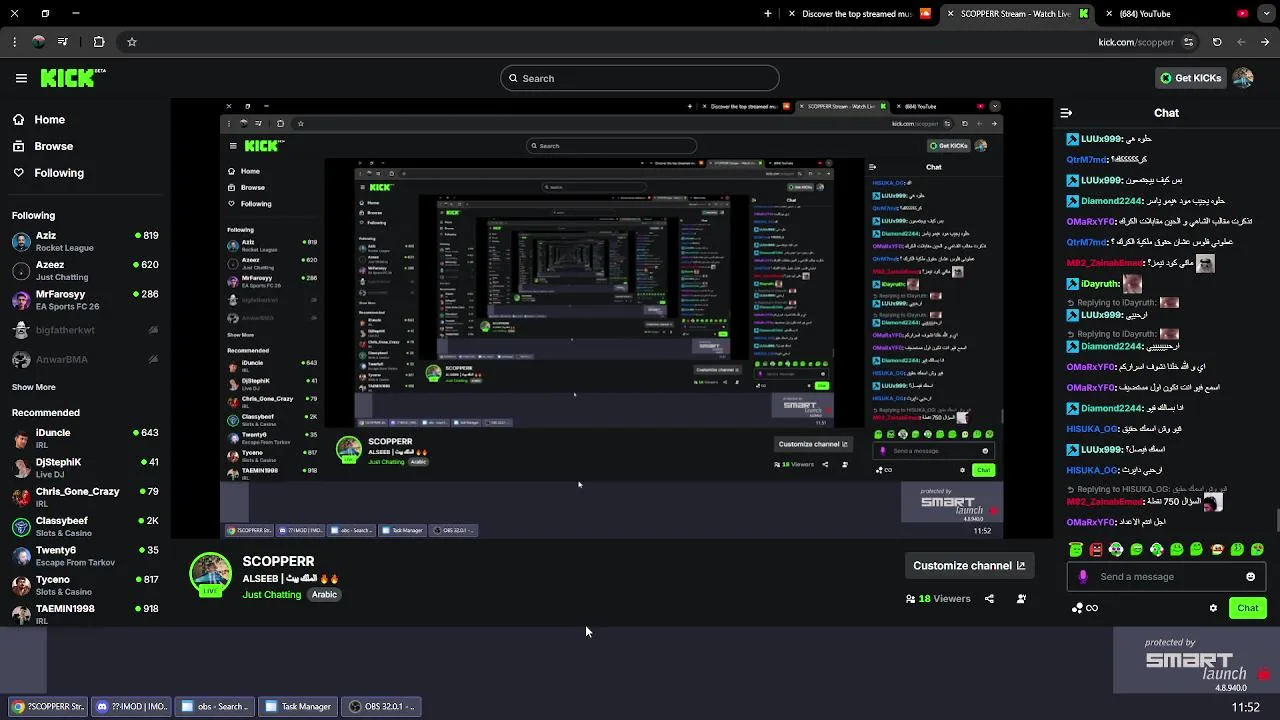Open site information icon in address bar
This screenshot has height=720, width=1280.
1188,42
